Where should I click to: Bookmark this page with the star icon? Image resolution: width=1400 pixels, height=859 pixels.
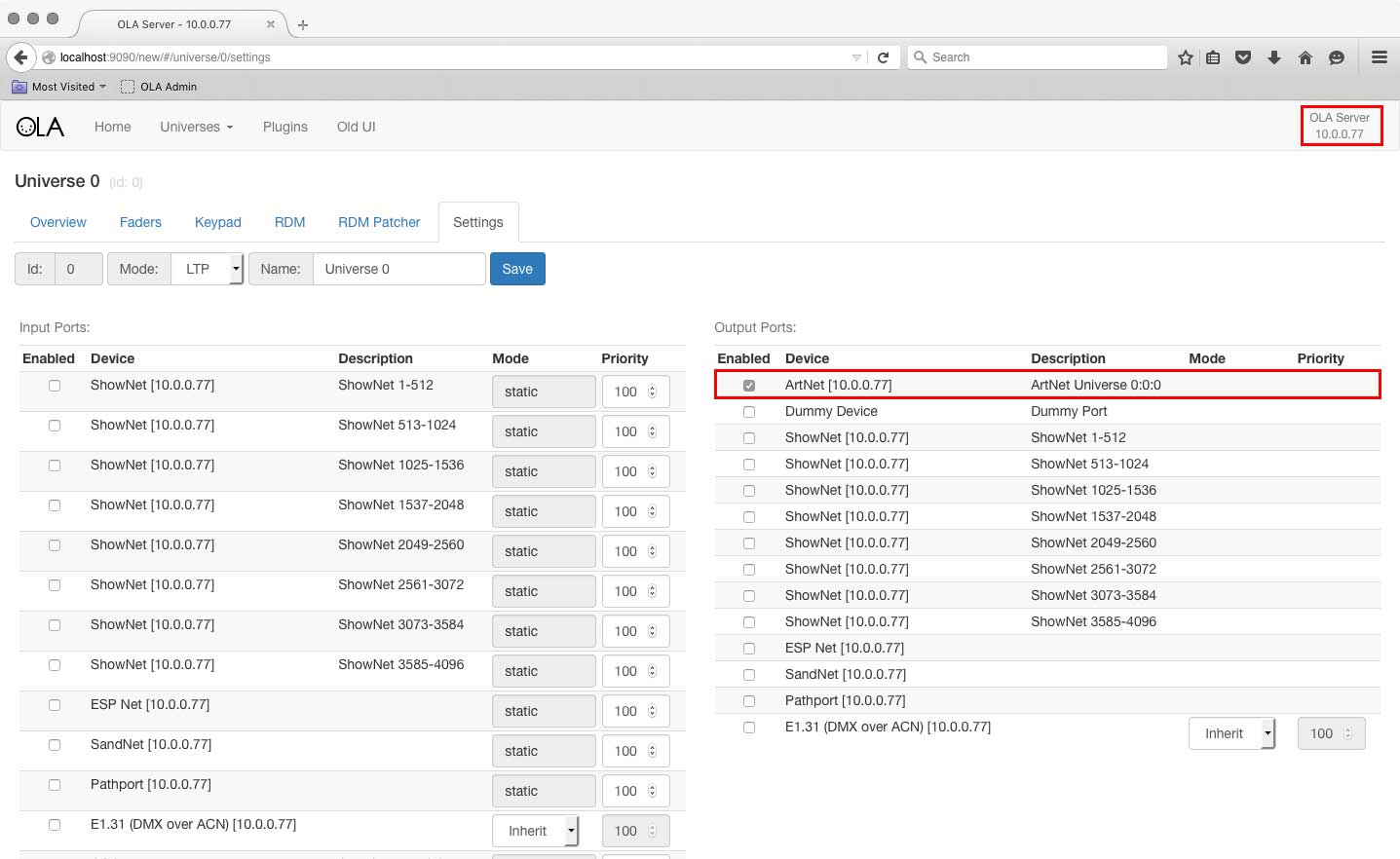tap(1185, 57)
